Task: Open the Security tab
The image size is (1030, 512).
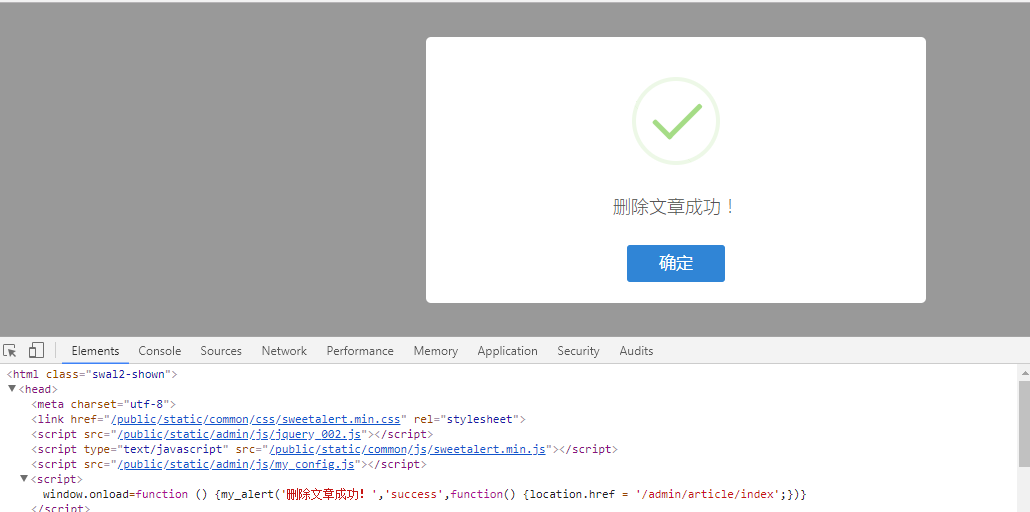Action: click(578, 351)
